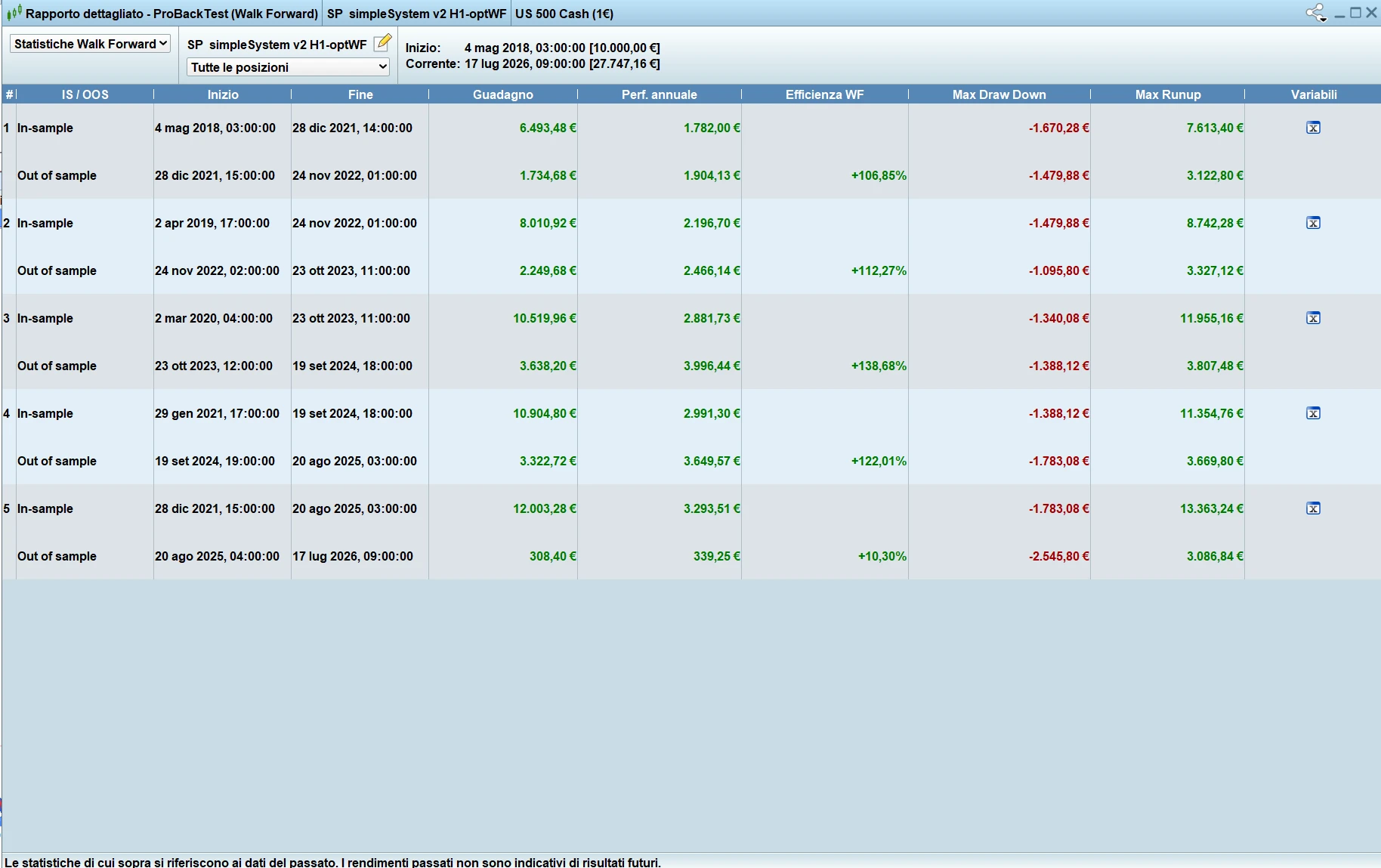Click the Efficienza WF column header
Viewport: 1381px width, 868px height.
(824, 94)
